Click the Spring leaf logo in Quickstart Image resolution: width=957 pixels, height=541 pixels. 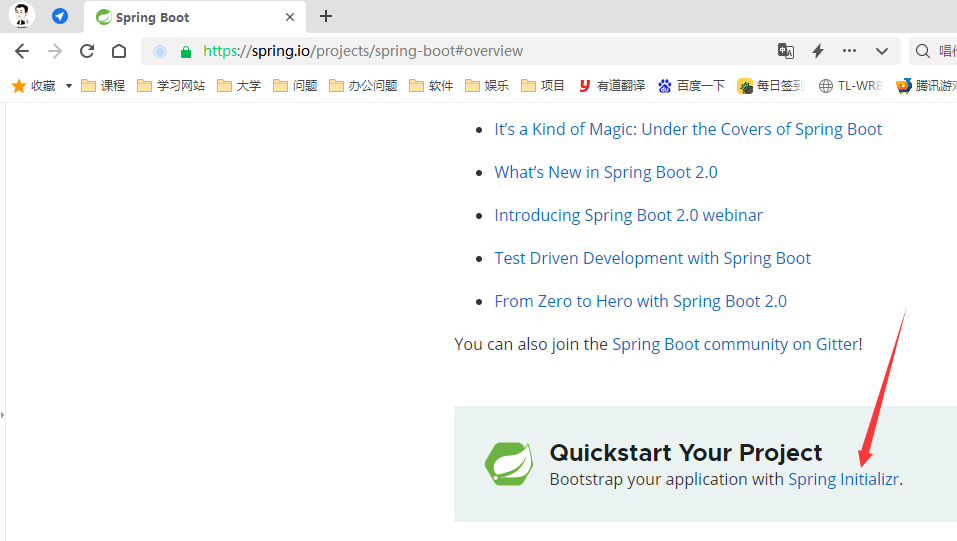509,464
